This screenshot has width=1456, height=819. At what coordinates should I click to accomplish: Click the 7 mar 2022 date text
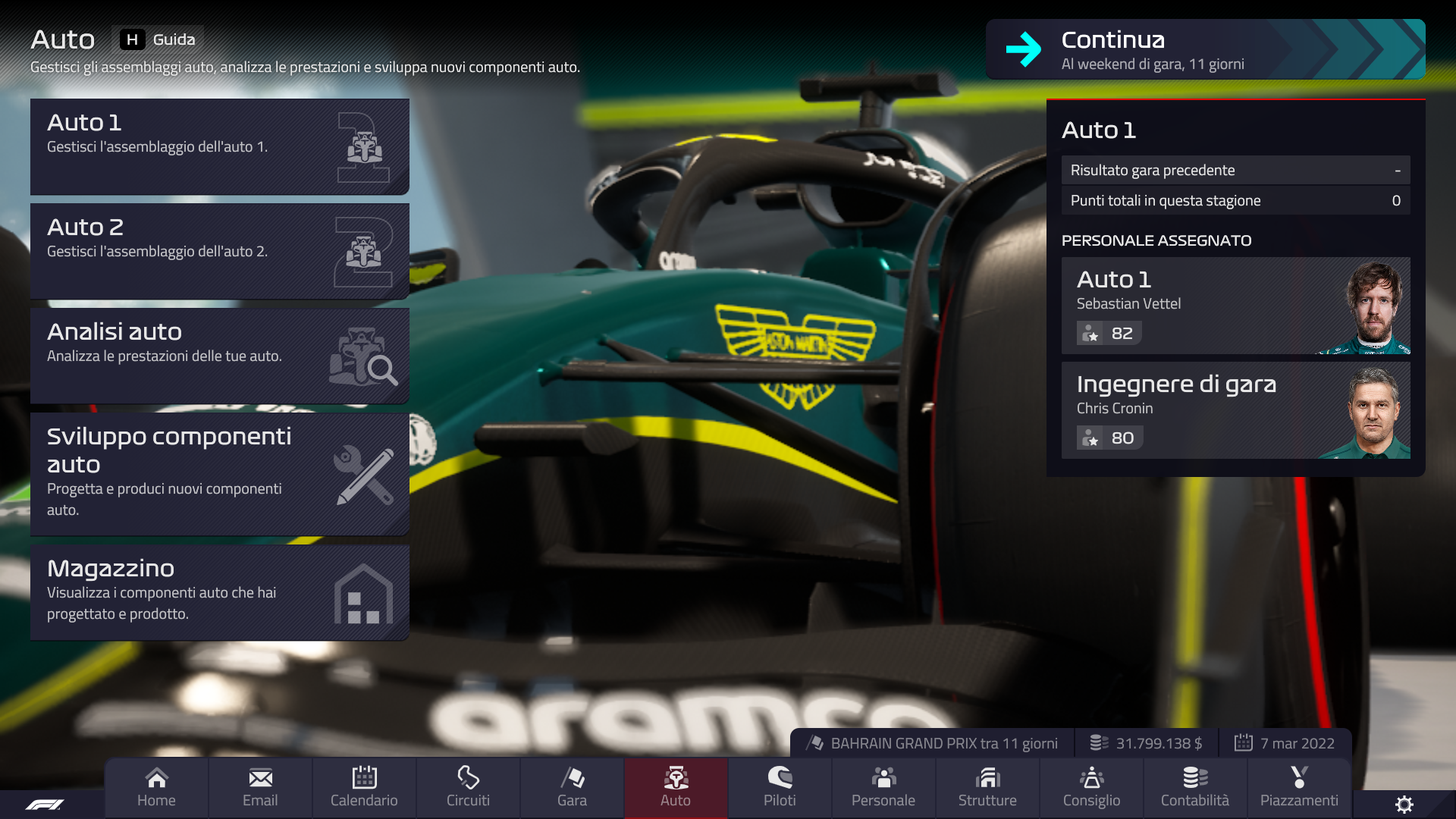(x=1298, y=743)
